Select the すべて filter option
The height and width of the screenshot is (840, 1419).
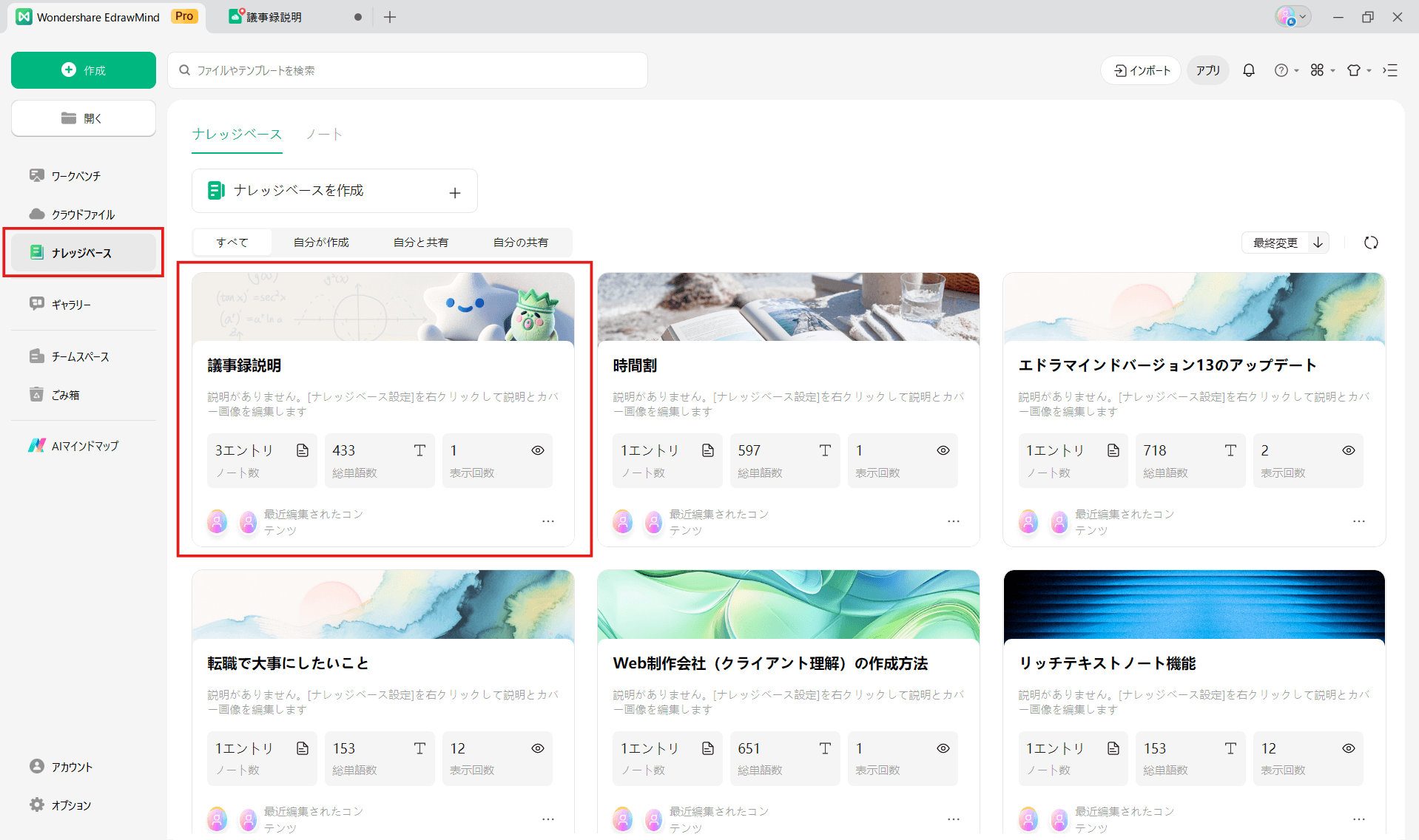[232, 242]
